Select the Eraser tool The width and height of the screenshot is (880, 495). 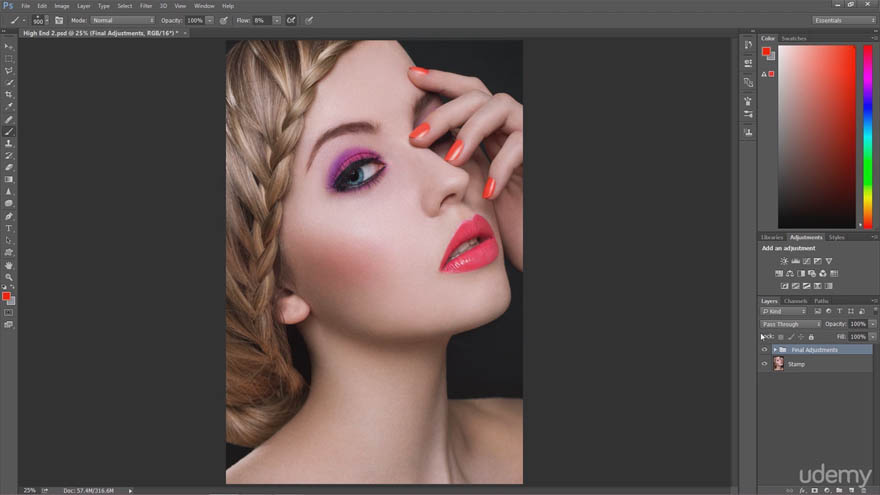(8, 167)
